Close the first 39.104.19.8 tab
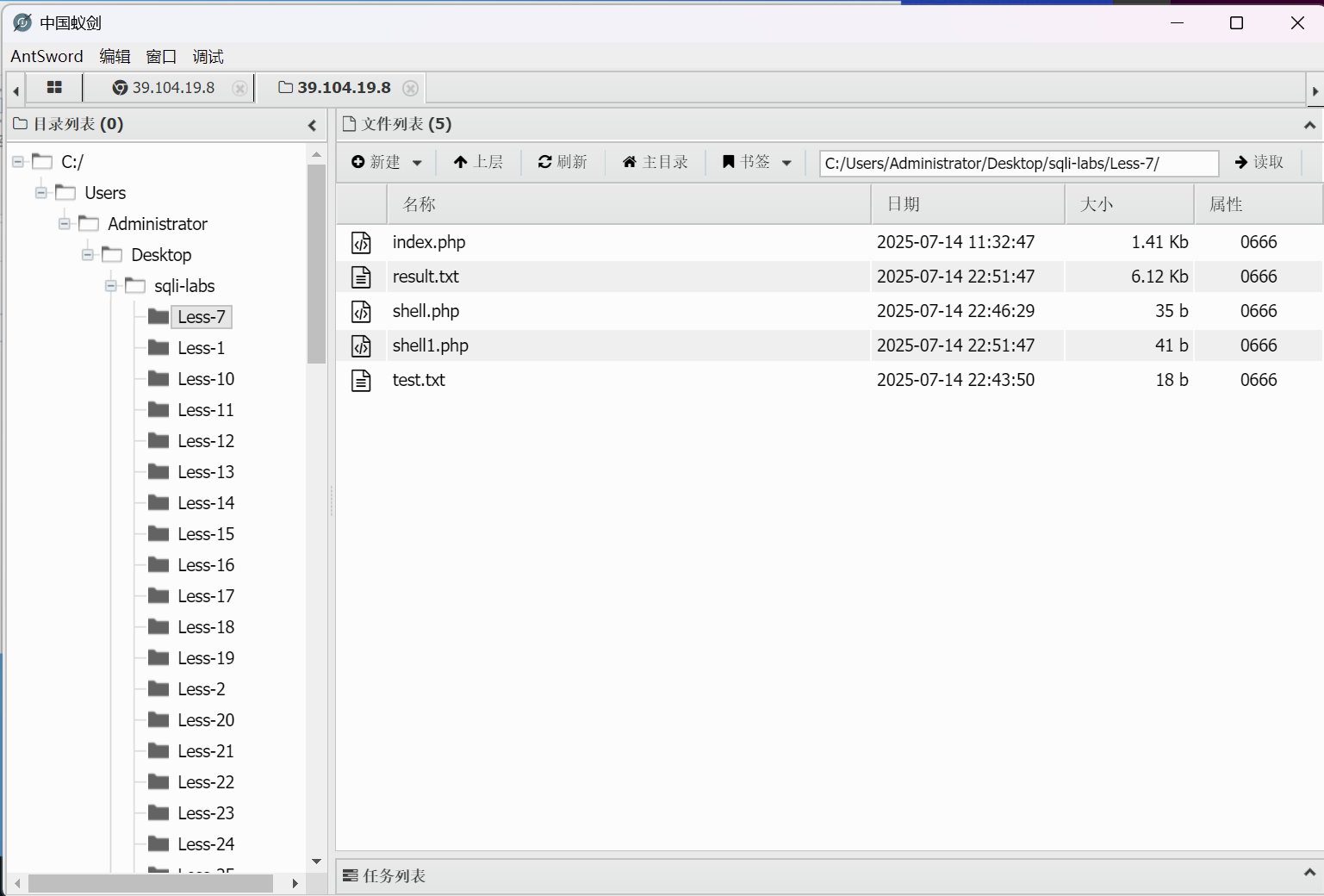The height and width of the screenshot is (896, 1324). 239,88
